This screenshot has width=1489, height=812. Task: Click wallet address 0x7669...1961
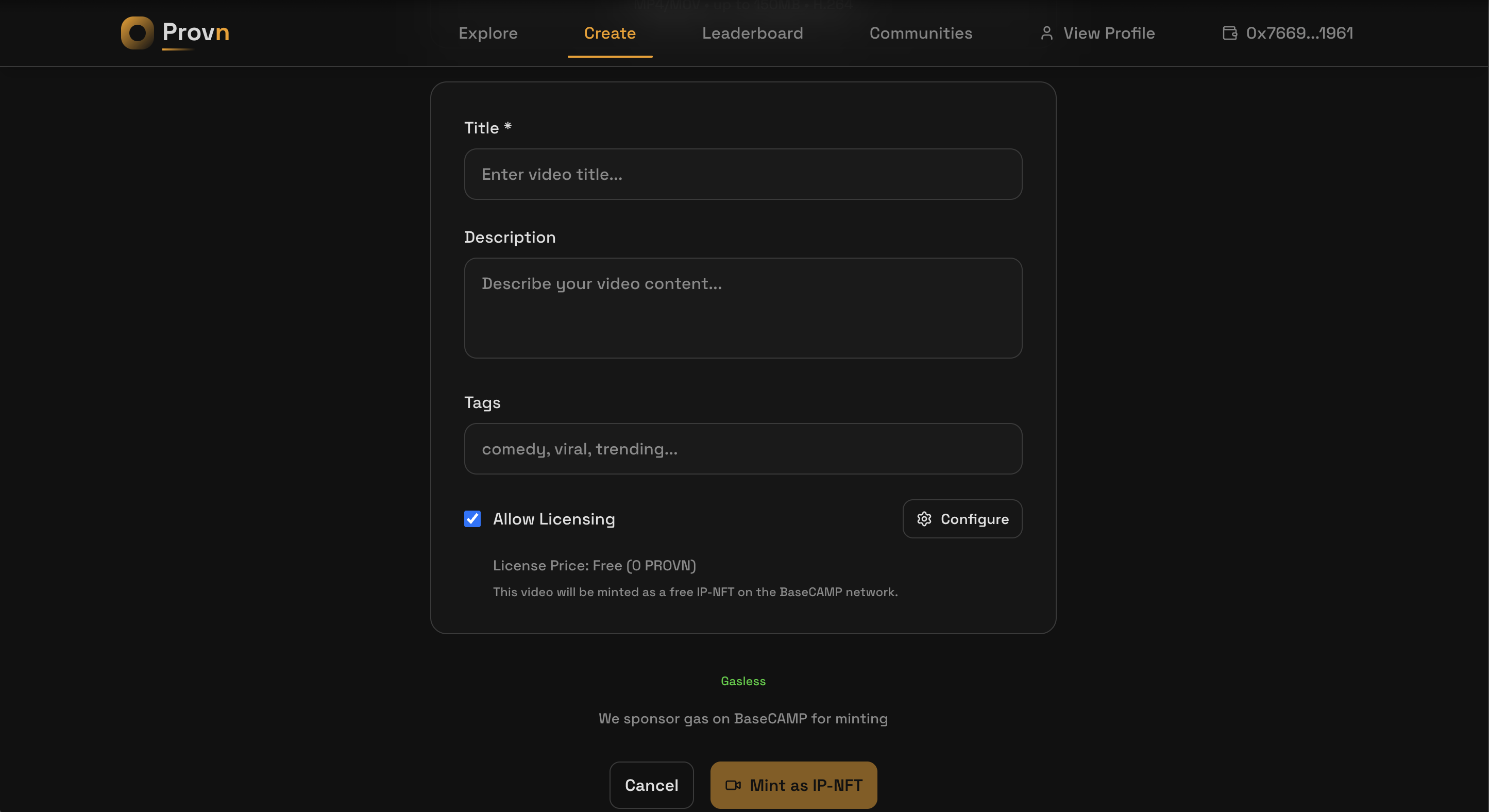tap(1299, 33)
